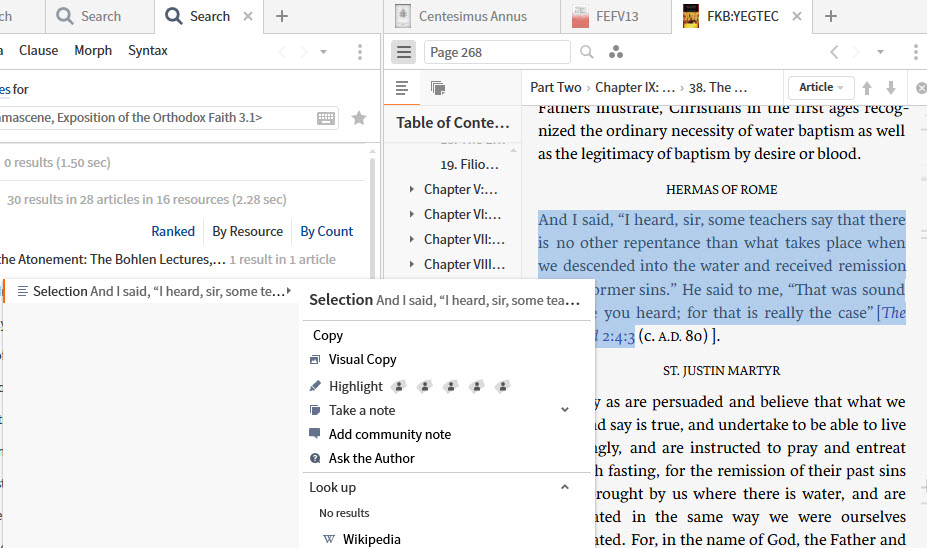Click the Ask the Author question icon

pos(315,458)
